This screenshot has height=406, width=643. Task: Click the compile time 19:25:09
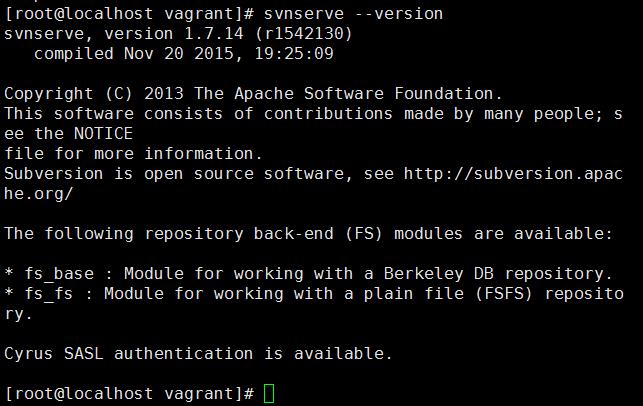click(294, 54)
